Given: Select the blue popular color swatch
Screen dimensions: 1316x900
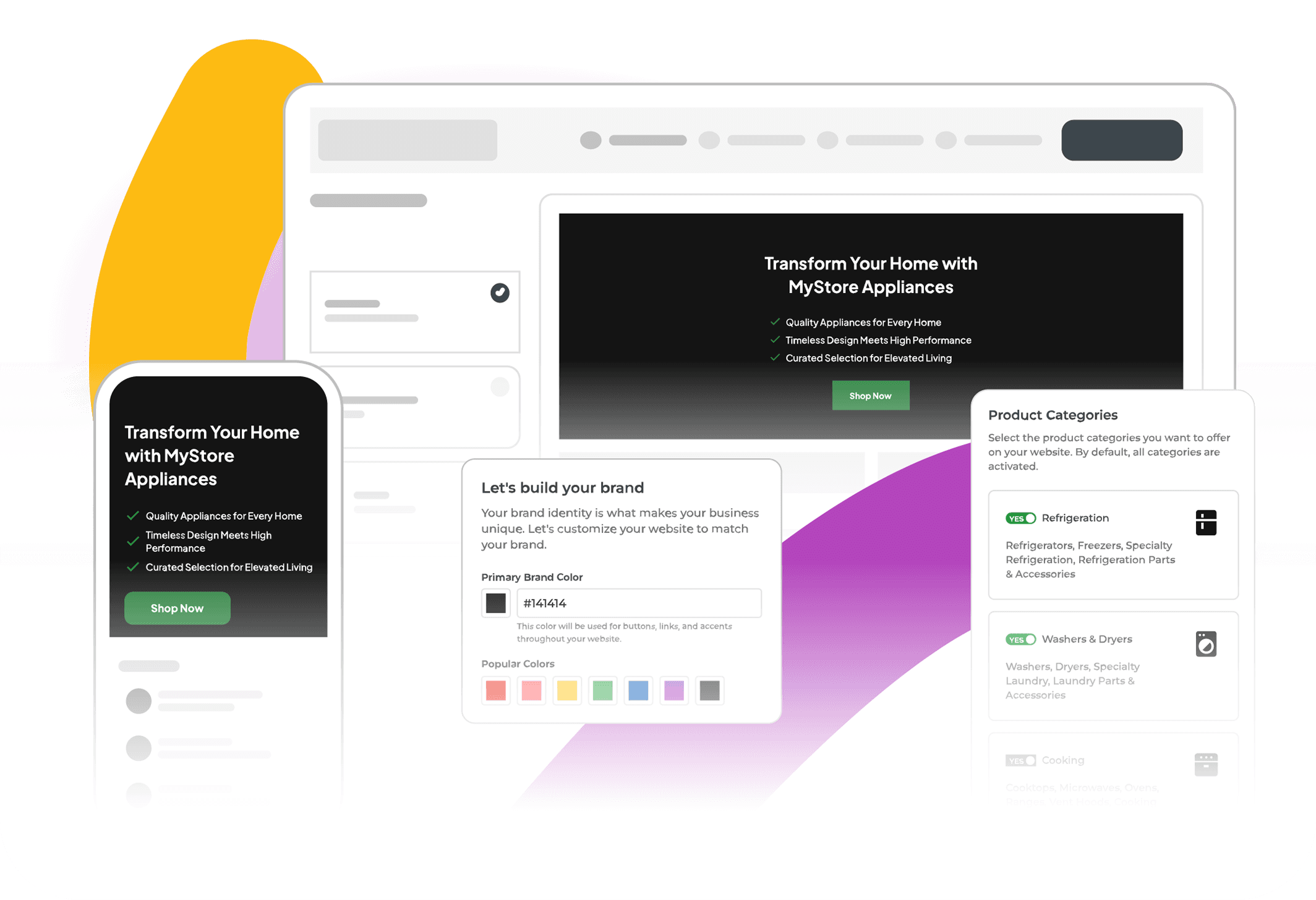Looking at the screenshot, I should click(x=638, y=690).
